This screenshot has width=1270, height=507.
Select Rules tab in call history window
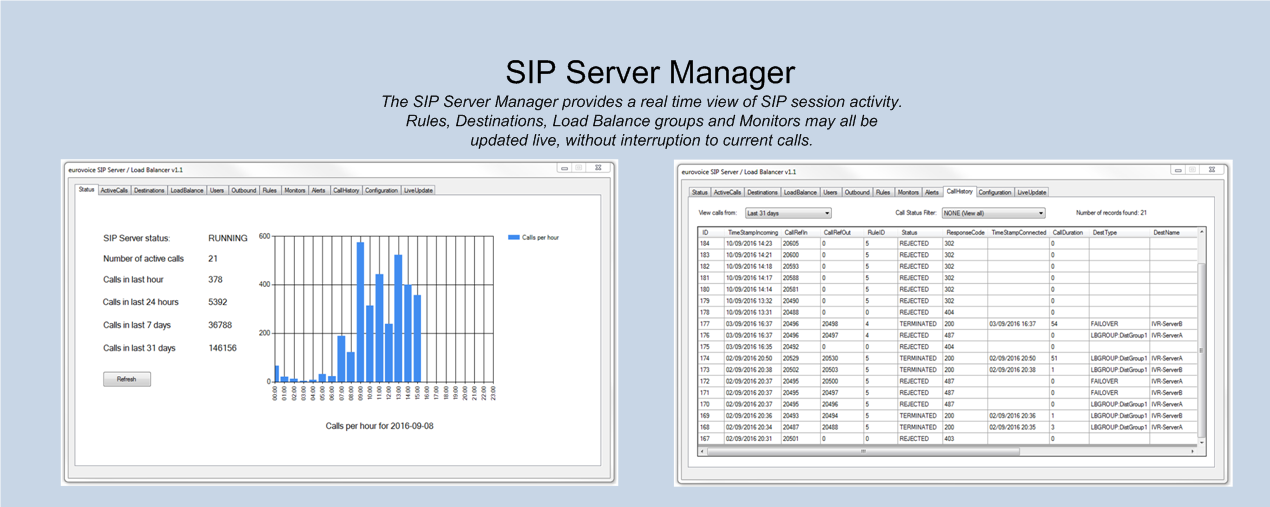click(883, 192)
